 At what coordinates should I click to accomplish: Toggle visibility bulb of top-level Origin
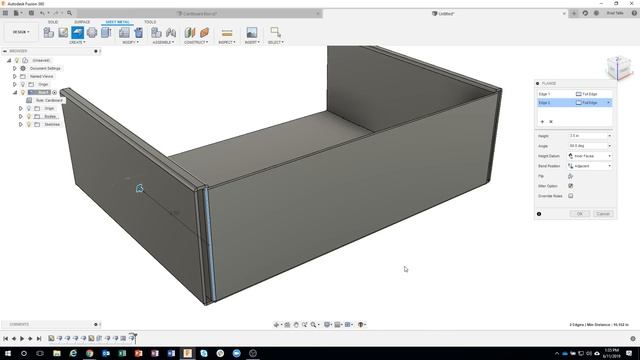coord(23,84)
